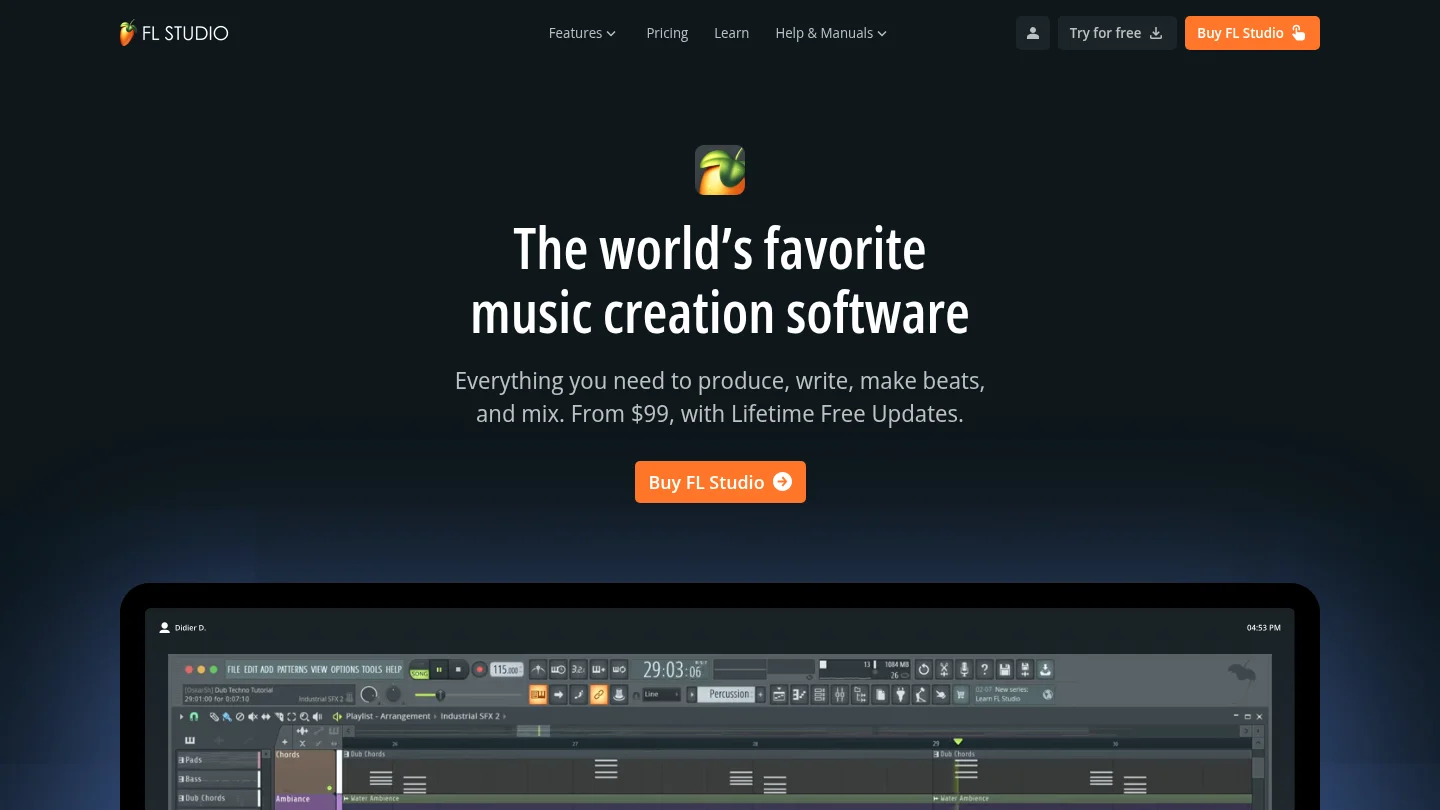This screenshot has width=1440, height=810.
Task: Open the Playlist view icon right of Percussion
Action: point(779,694)
